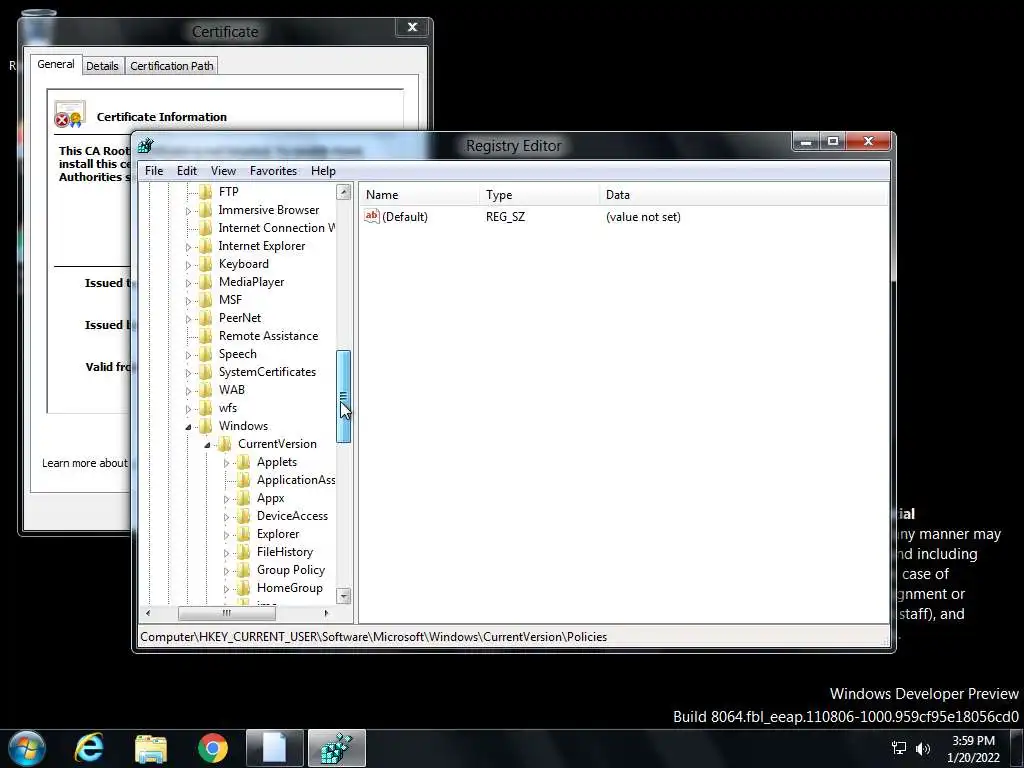Click the HomeGroup folder icon
The image size is (1024, 768).
point(244,588)
